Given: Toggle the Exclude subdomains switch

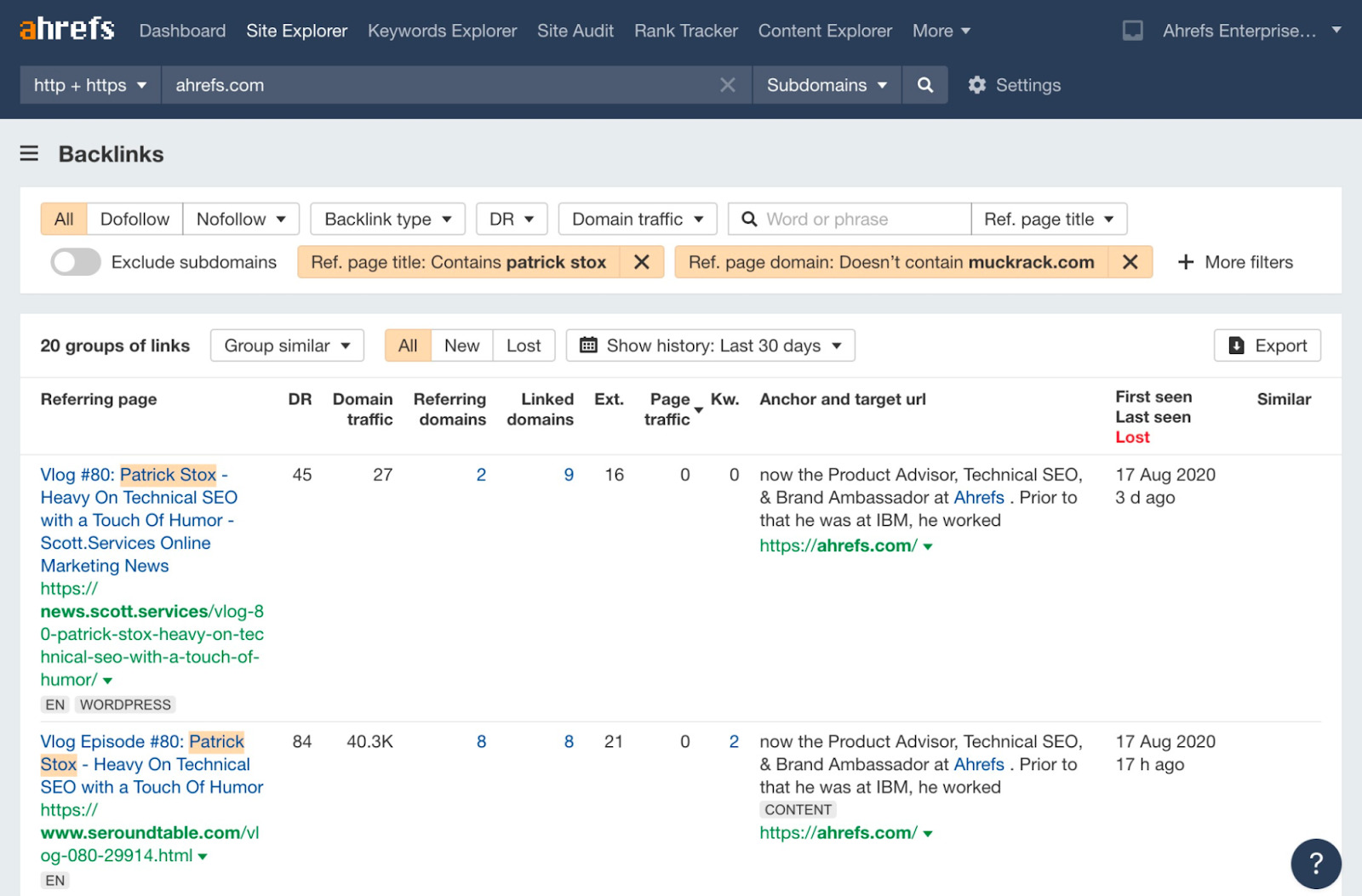Looking at the screenshot, I should [x=76, y=262].
